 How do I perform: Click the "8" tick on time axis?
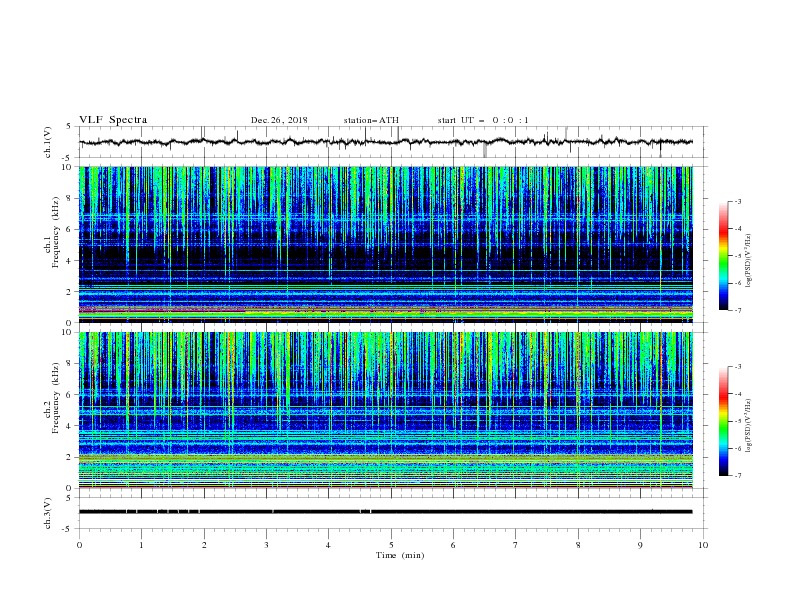[578, 545]
